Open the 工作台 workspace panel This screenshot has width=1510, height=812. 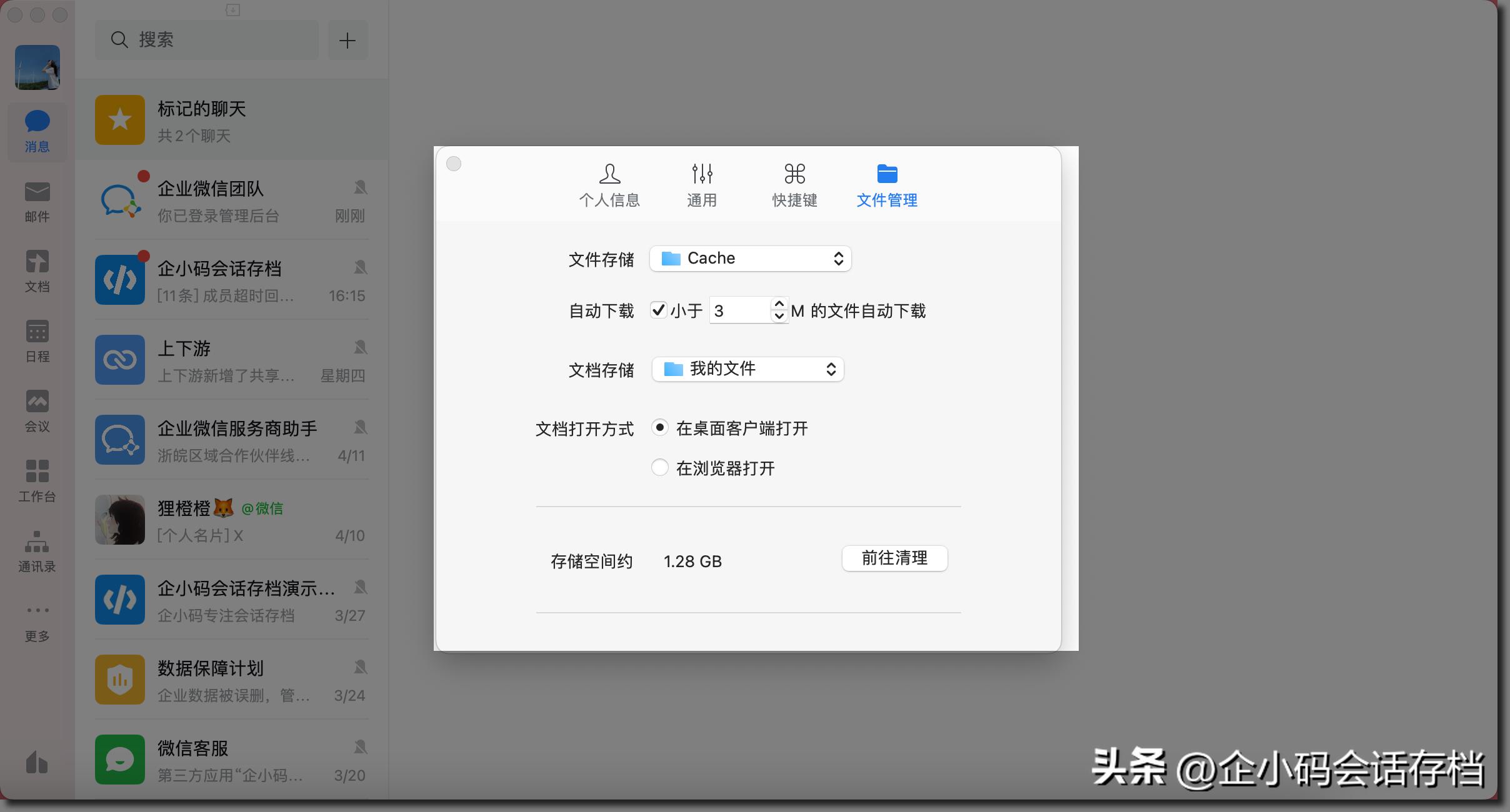pyautogui.click(x=37, y=481)
